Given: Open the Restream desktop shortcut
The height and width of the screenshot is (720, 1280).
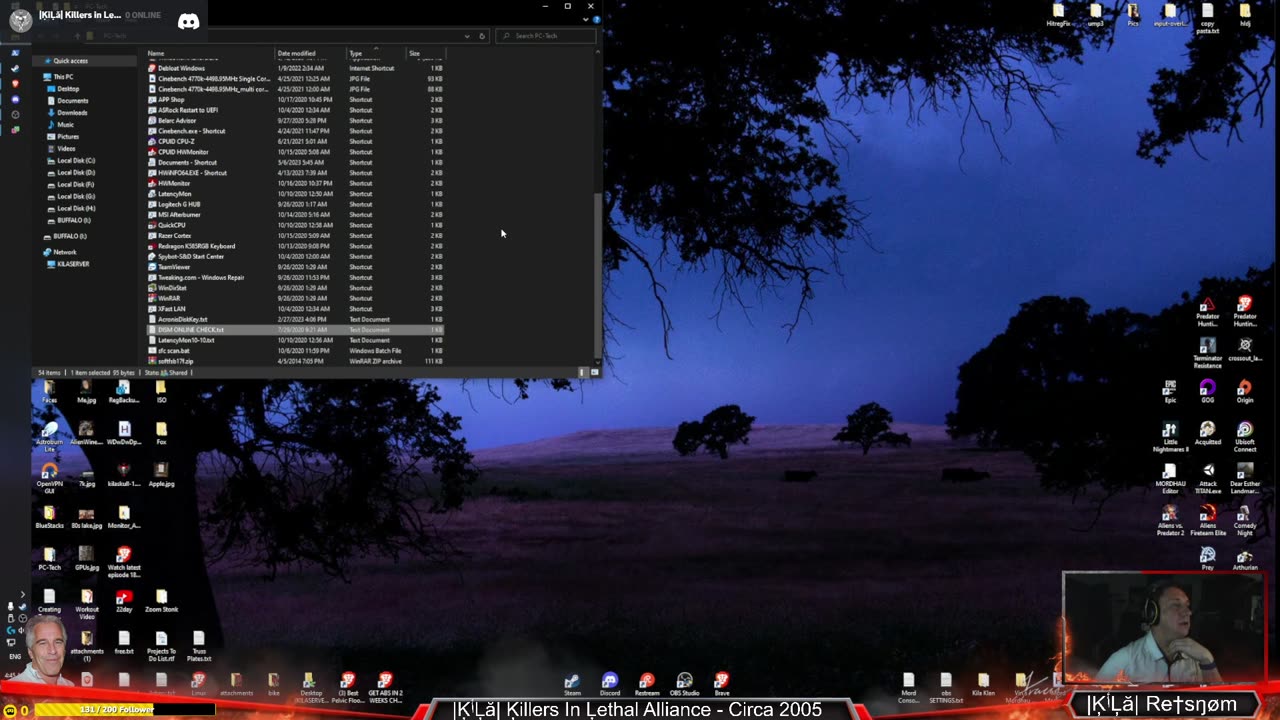Looking at the screenshot, I should click(x=647, y=684).
